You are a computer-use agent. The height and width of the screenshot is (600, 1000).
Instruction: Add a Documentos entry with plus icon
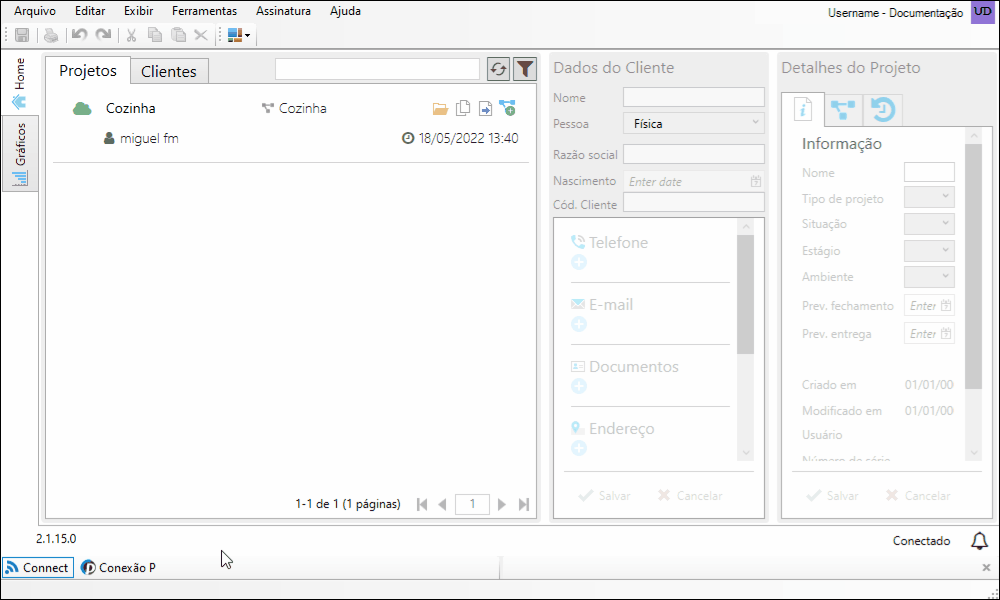578,386
